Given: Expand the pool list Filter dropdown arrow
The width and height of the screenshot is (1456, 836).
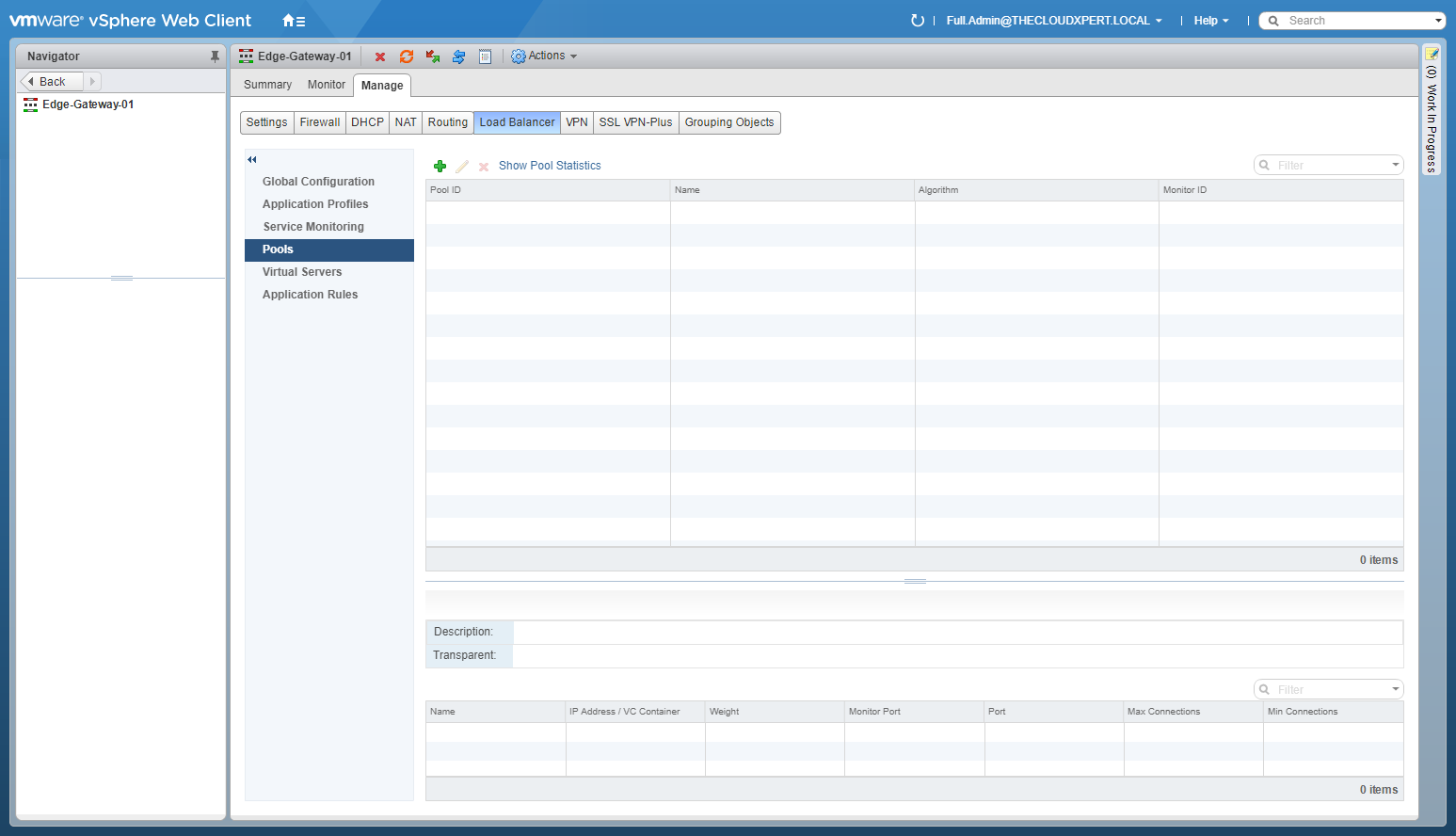Looking at the screenshot, I should click(x=1395, y=166).
